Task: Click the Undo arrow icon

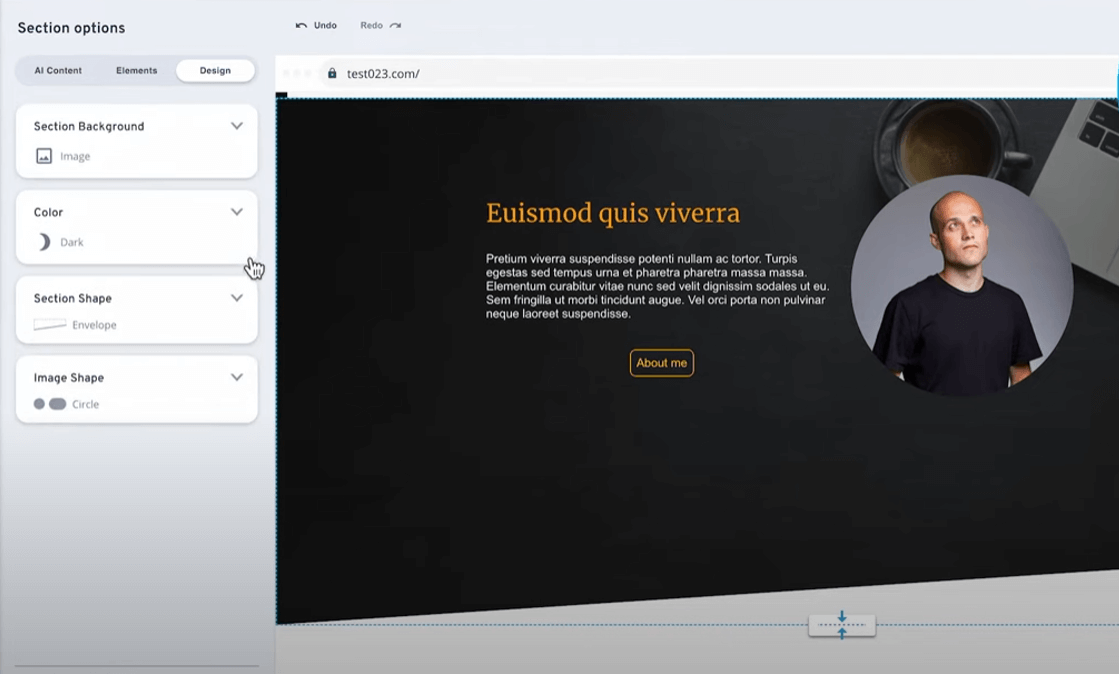Action: (x=301, y=25)
